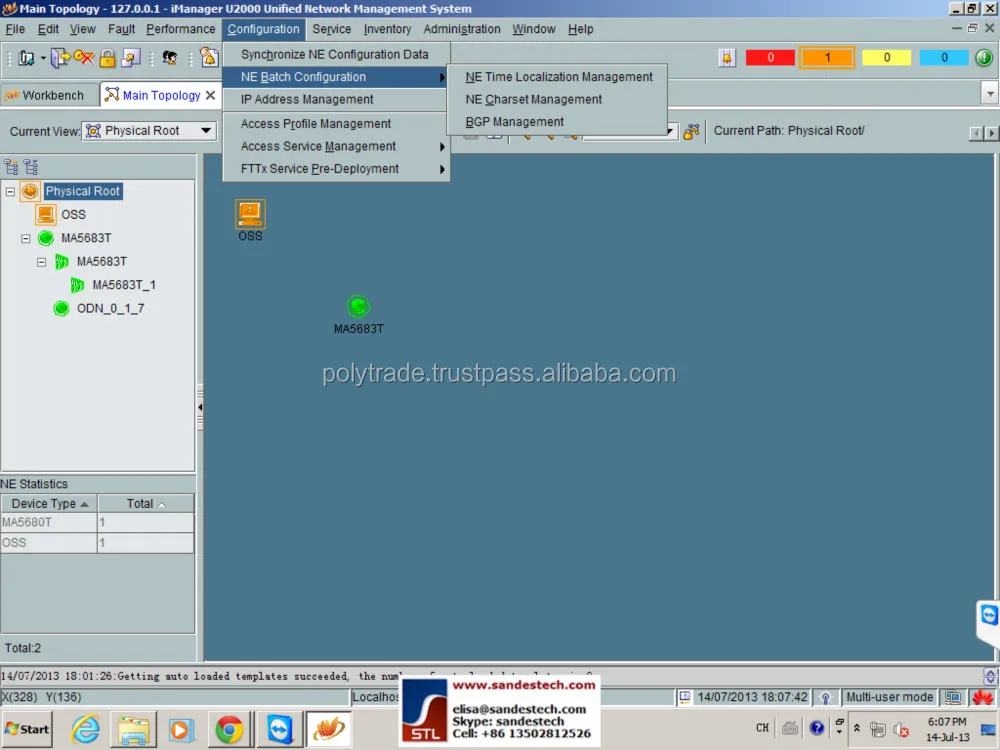The height and width of the screenshot is (750, 1000).
Task: Open the tab list dropdown at right end
Action: tap(990, 94)
